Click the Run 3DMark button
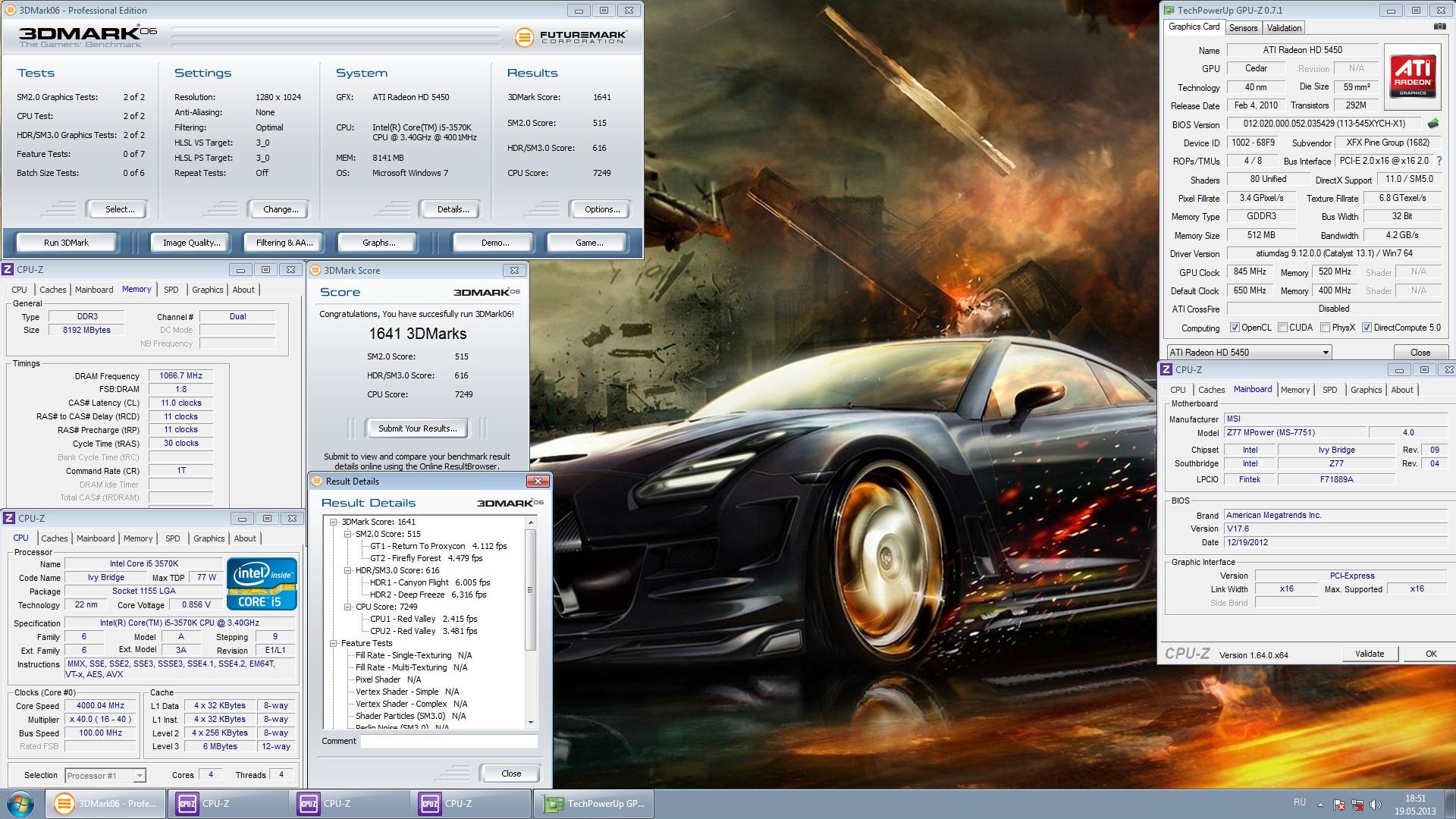 pos(66,243)
